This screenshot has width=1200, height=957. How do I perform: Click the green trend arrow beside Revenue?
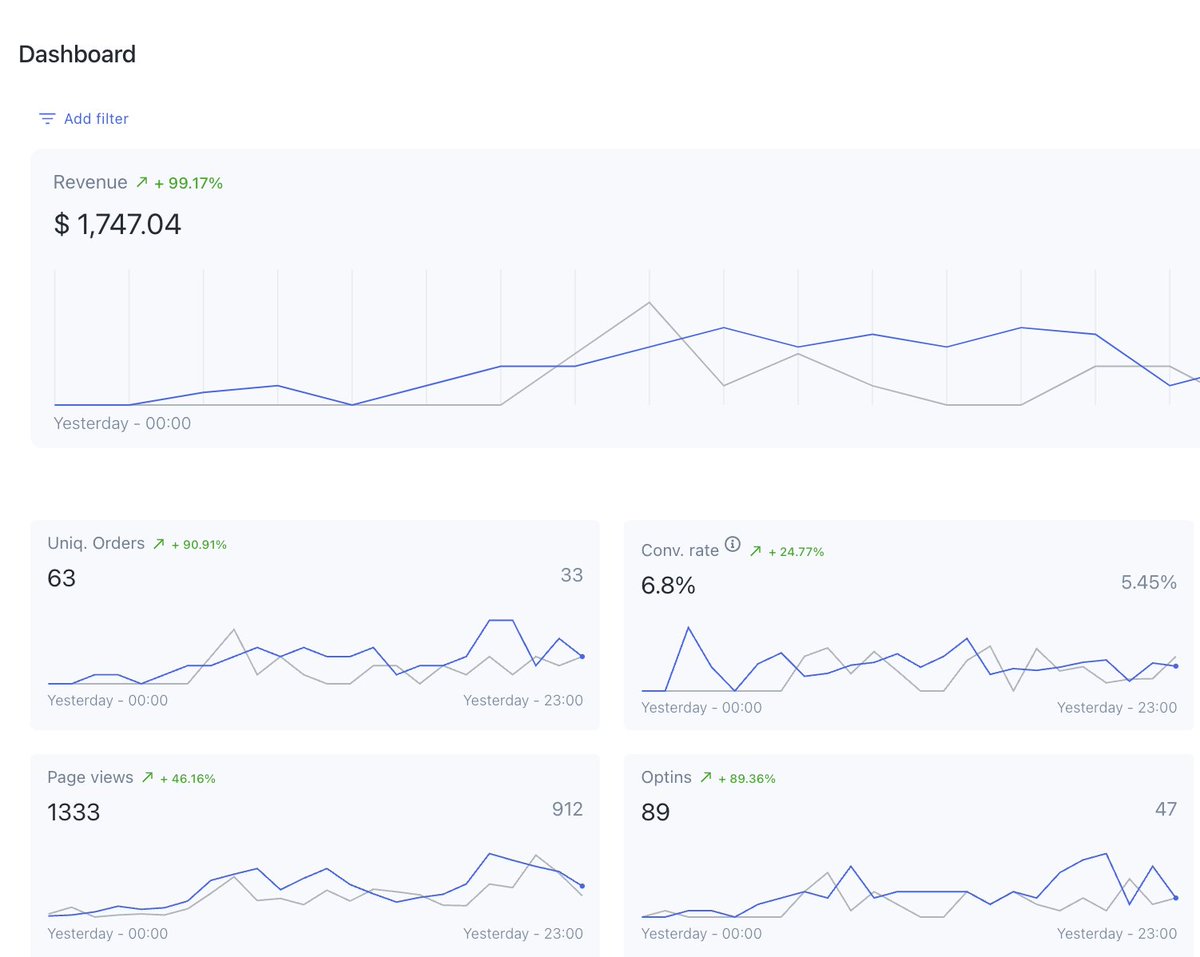coord(142,183)
